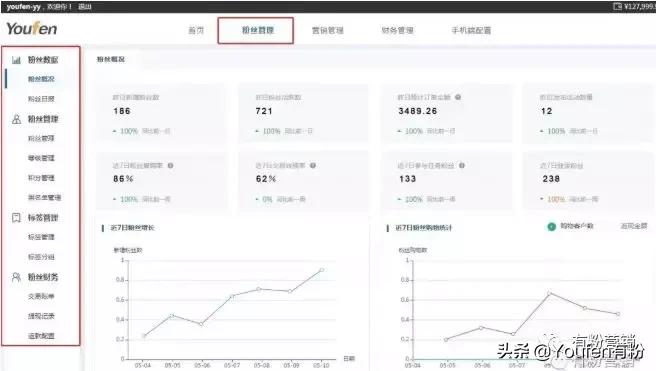Click the 238 statistic value
656x371 pixels.
(551, 179)
